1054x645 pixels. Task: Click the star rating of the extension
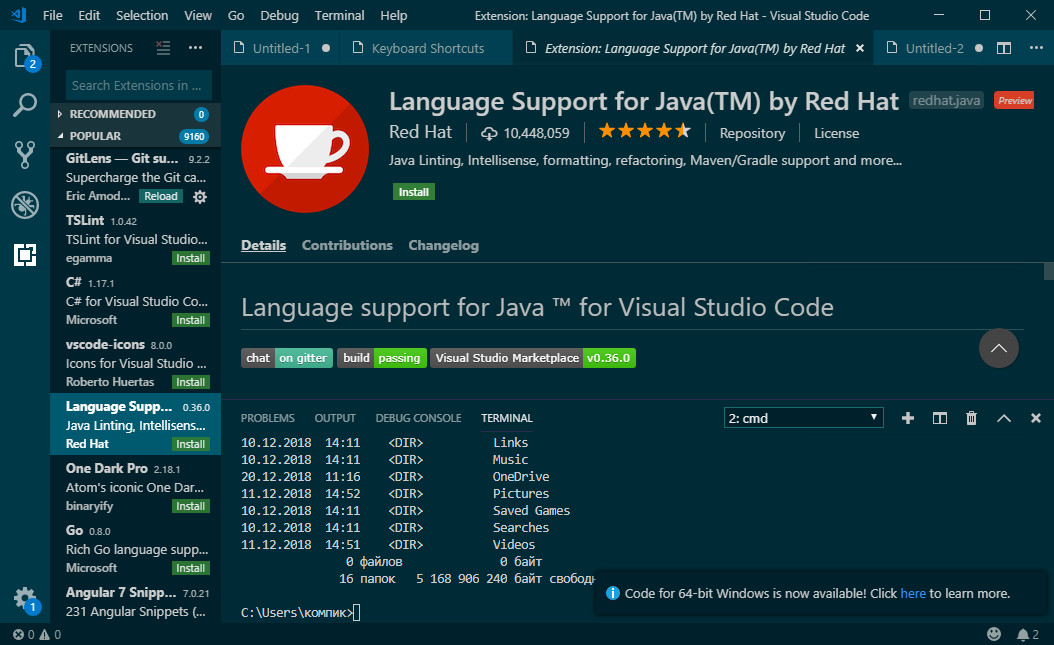point(644,131)
